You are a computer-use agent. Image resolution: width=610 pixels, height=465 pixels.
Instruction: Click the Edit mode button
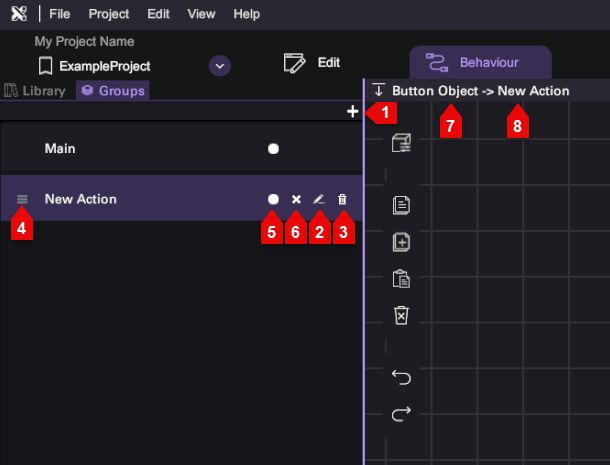click(313, 63)
